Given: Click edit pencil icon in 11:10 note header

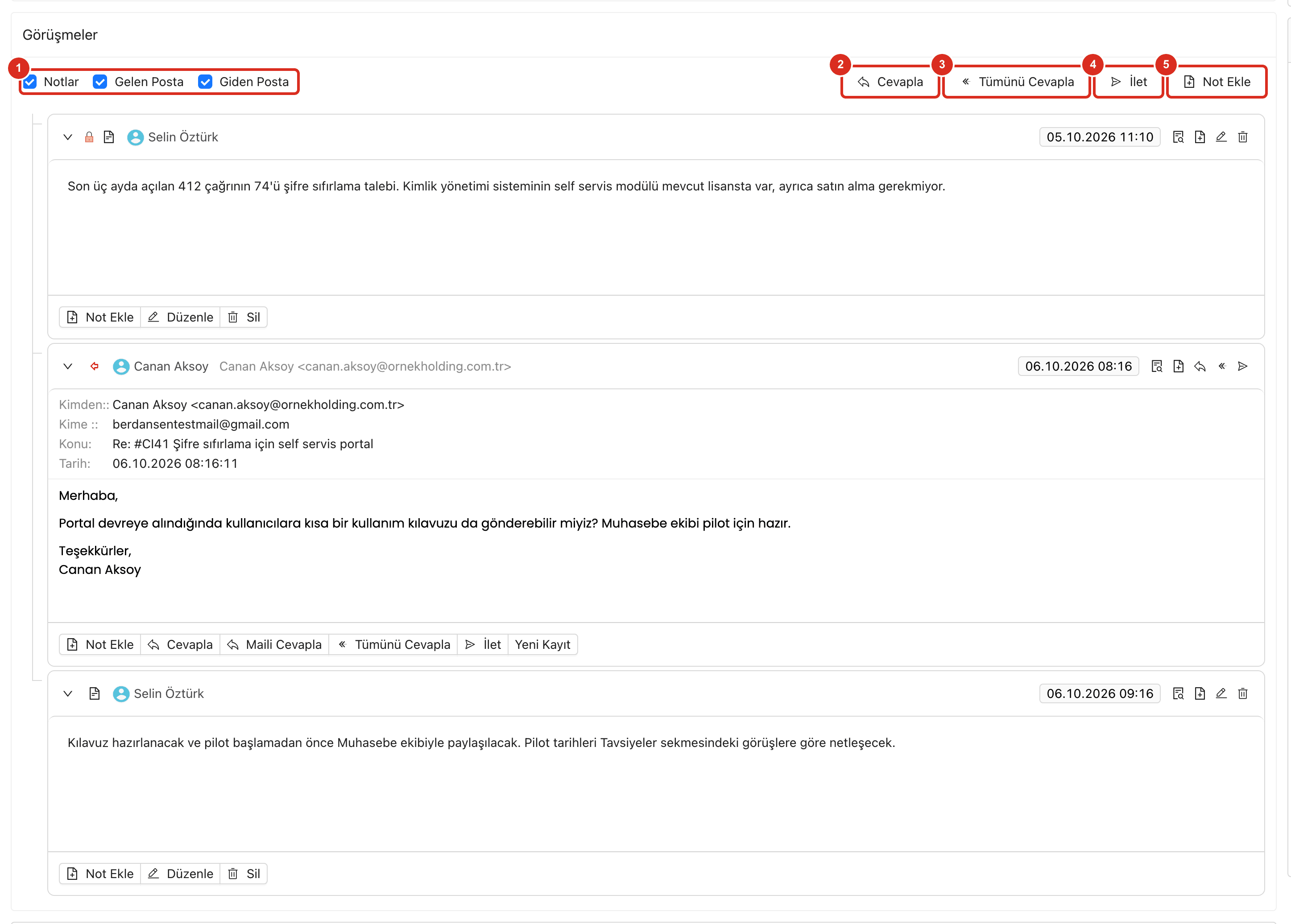Looking at the screenshot, I should (x=1221, y=137).
